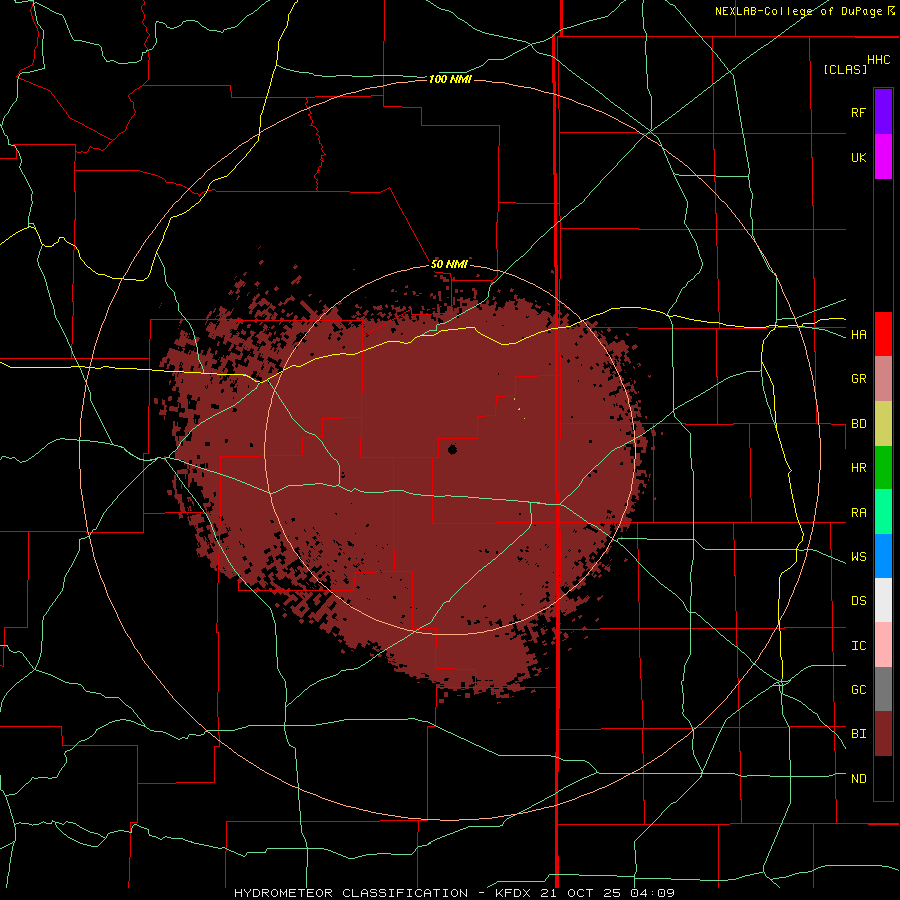
Task: Click the GR legend label
Action: [x=858, y=379]
